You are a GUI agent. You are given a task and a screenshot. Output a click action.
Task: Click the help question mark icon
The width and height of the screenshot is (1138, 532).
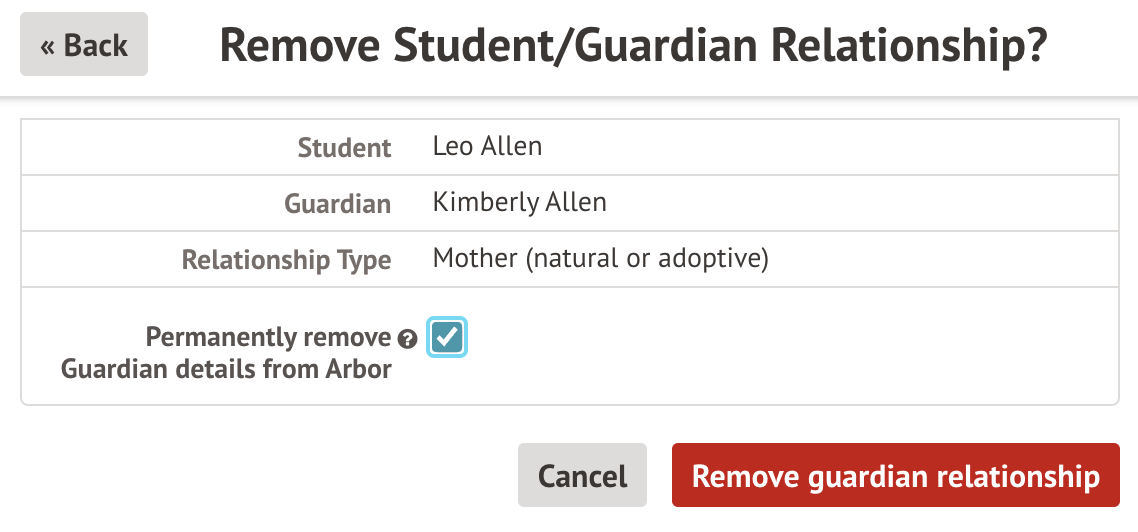pyautogui.click(x=407, y=339)
